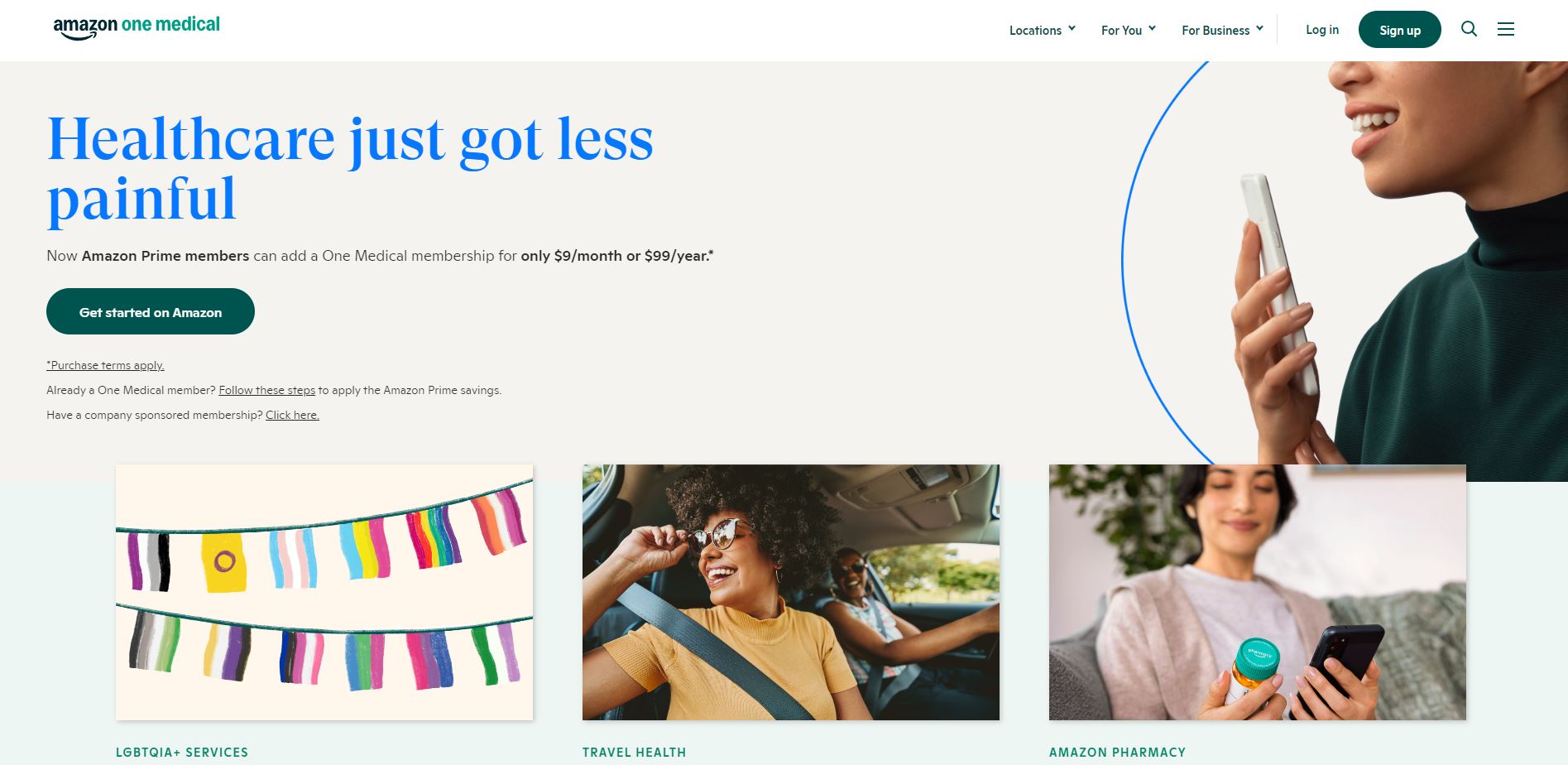Open the Purchase terms apply link
Image resolution: width=1568 pixels, height=765 pixels.
pos(105,365)
